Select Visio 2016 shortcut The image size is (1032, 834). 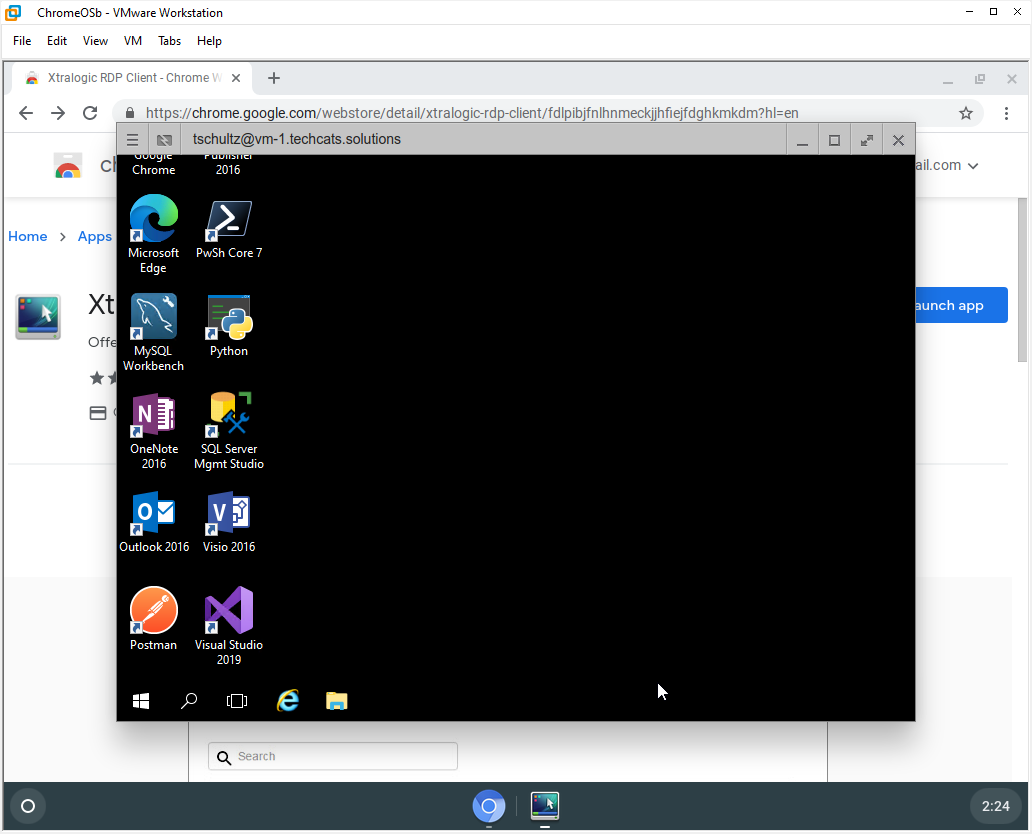[x=228, y=522]
